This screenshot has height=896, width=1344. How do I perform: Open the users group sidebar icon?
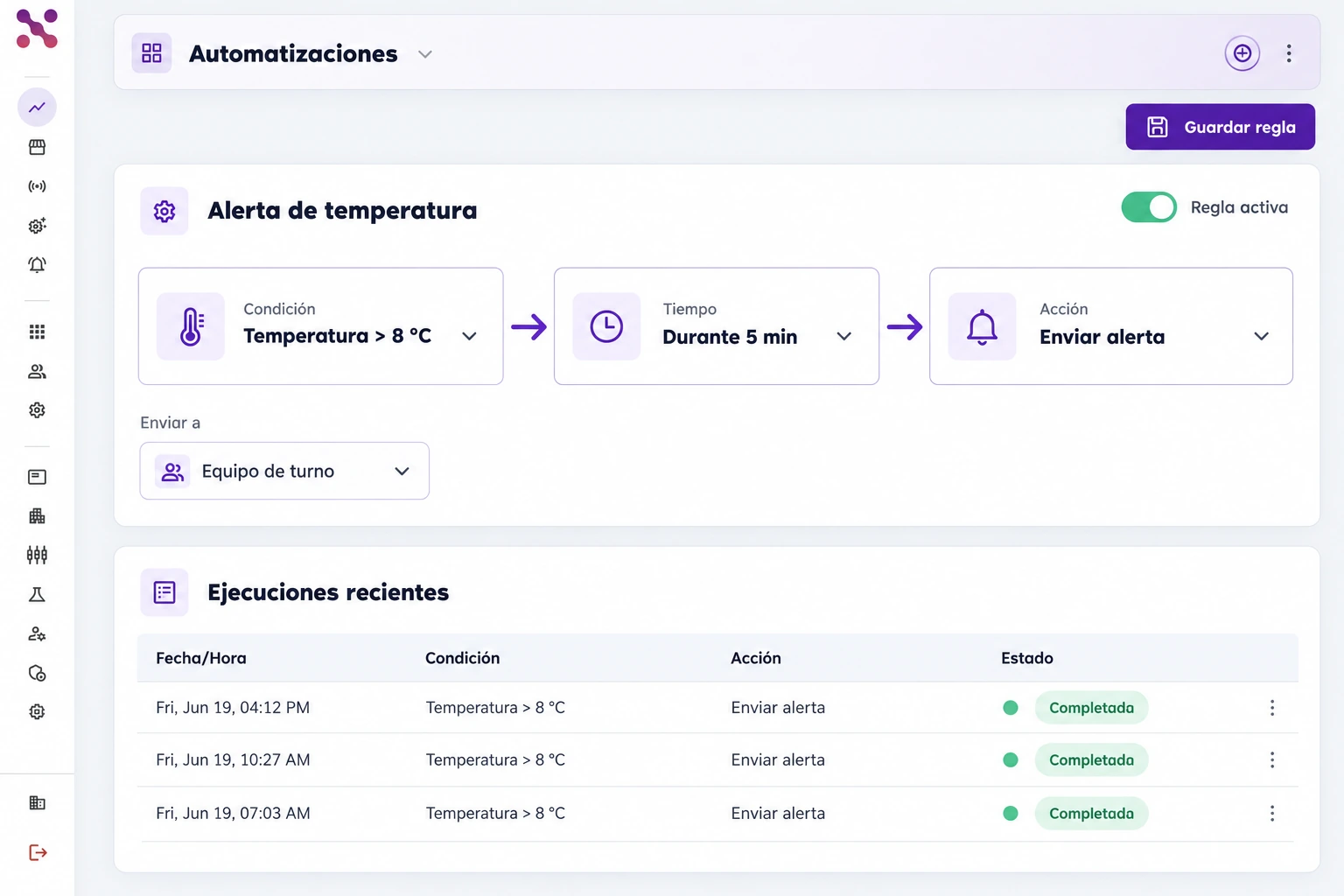[x=37, y=371]
